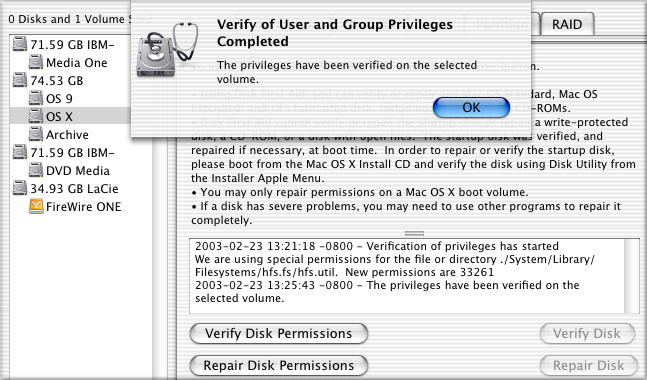
Task: Click the log pane vertical scrollbar
Action: click(x=633, y=276)
